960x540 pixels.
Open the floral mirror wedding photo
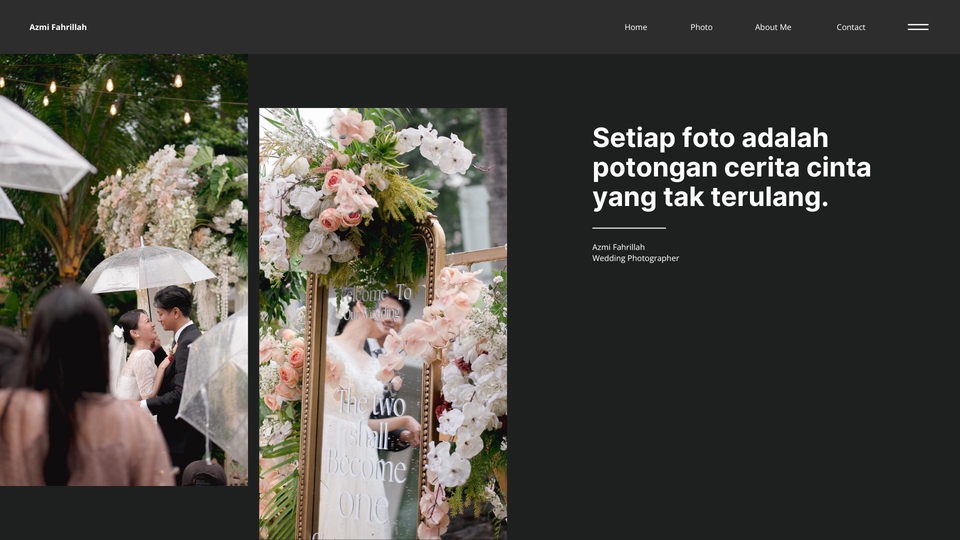pos(383,324)
